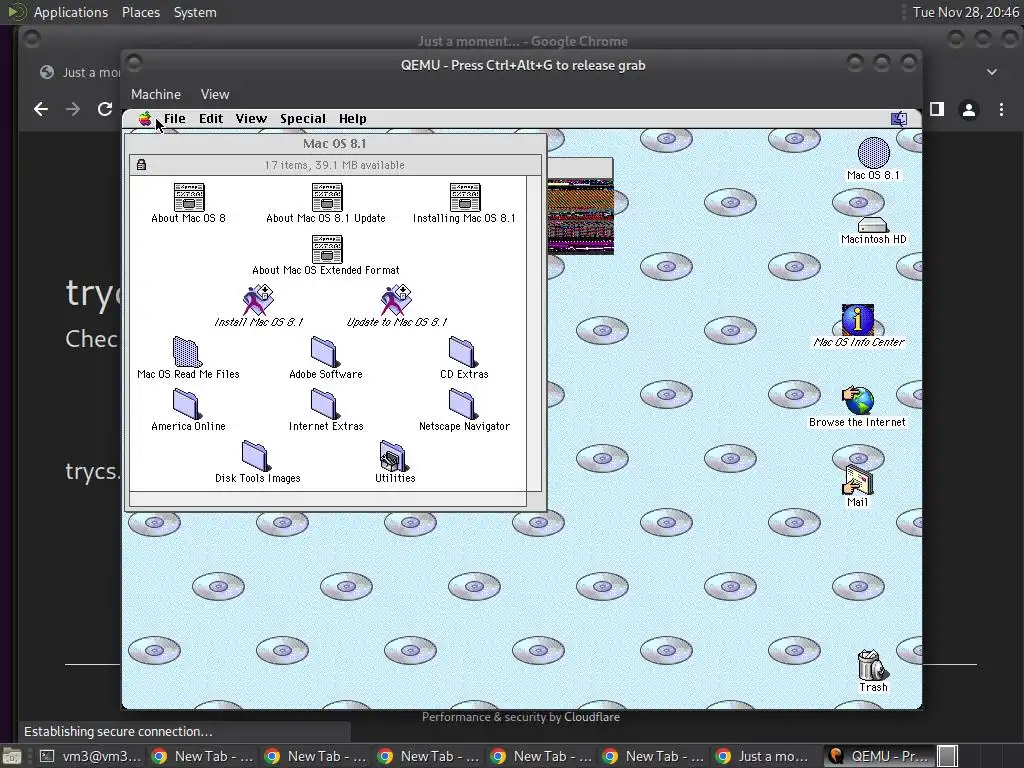
Task: Open the QEMU Machine menu
Action: coord(156,94)
